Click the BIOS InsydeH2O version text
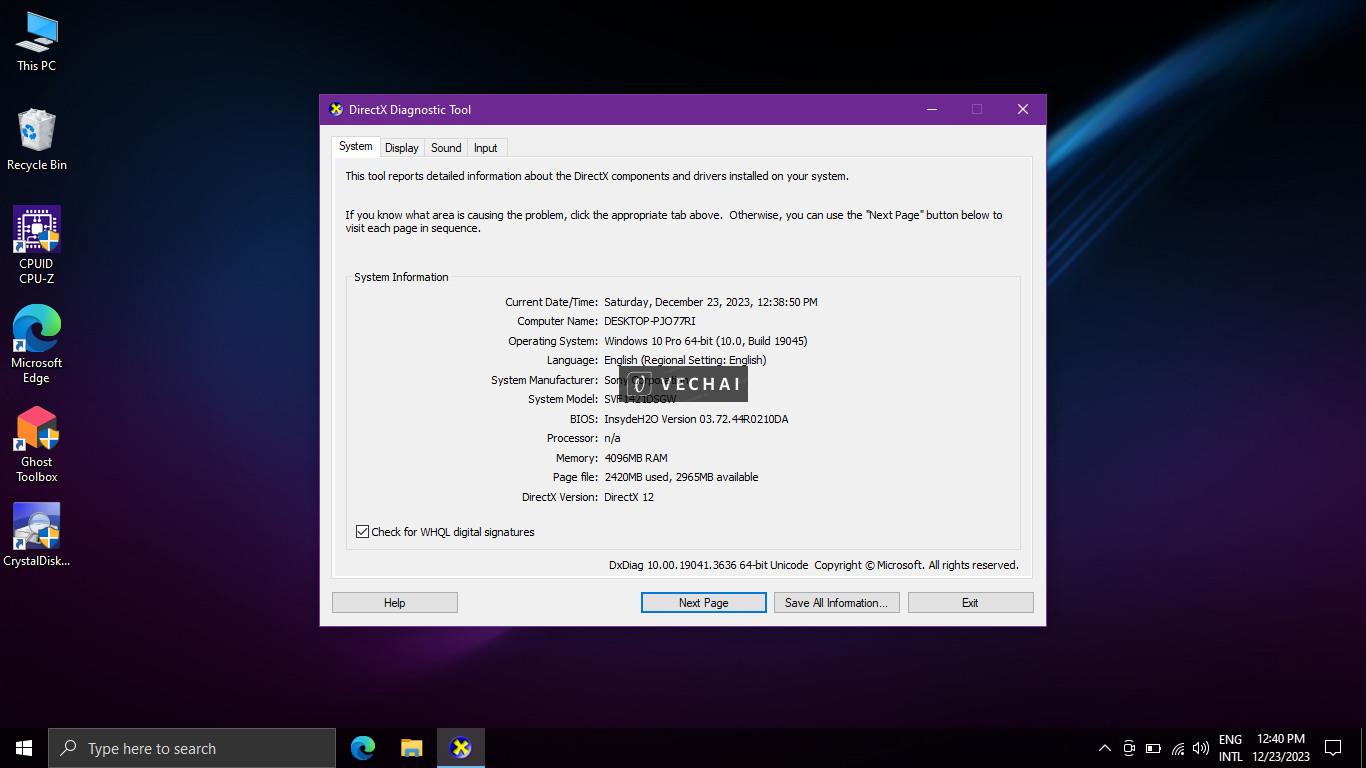1366x768 pixels. (x=696, y=419)
